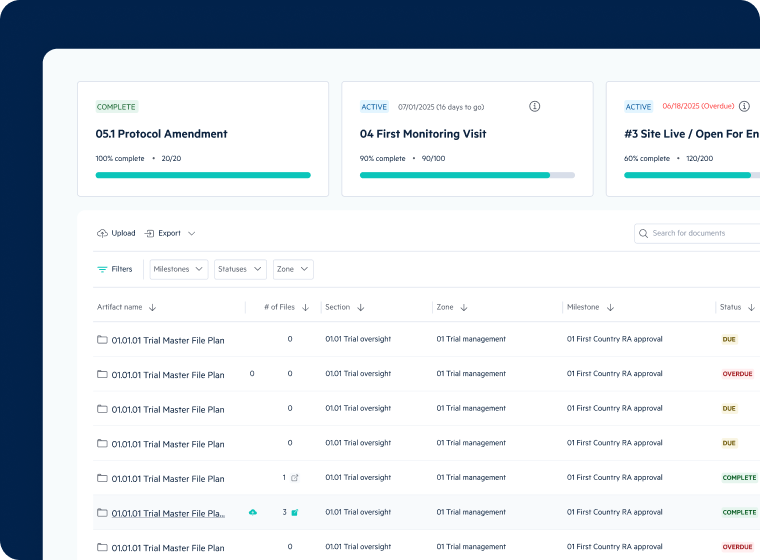The height and width of the screenshot is (560, 760).
Task: Click the cloud upload icon in the highlighted row
Action: (253, 512)
